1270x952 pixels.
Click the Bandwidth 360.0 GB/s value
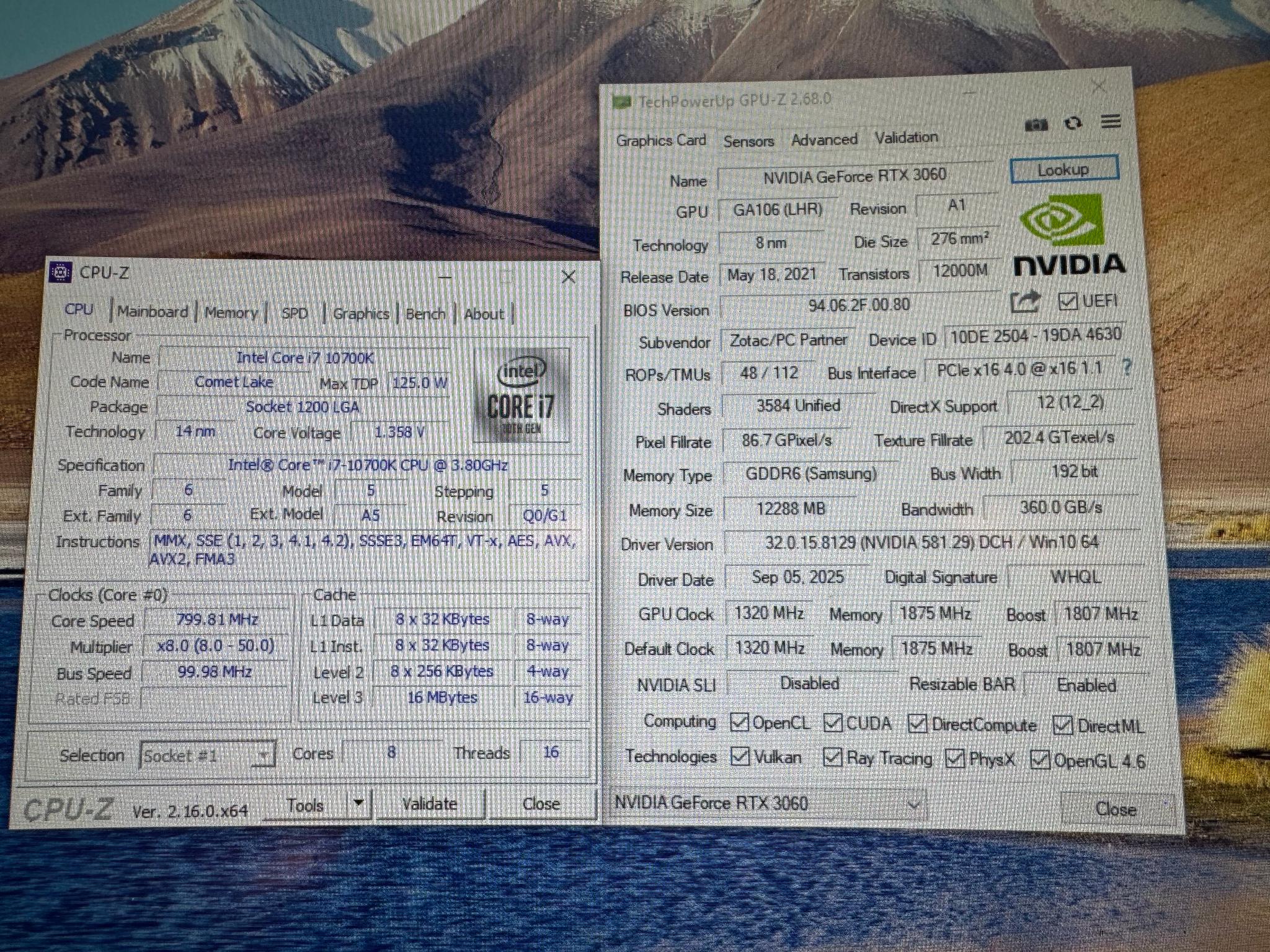tap(1061, 507)
